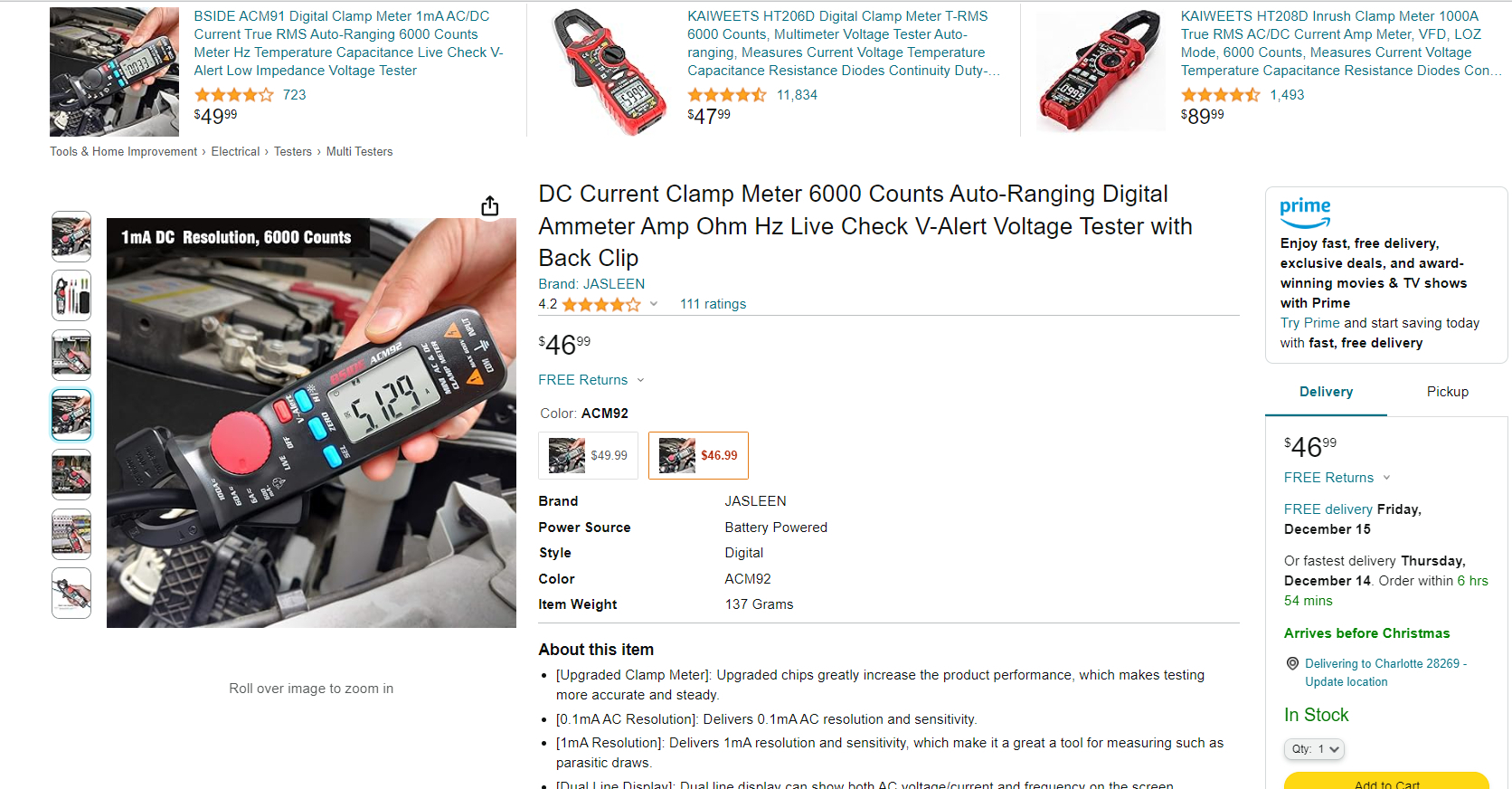Select the $46.99 ACM92 color variant
Image resolution: width=1512 pixels, height=789 pixels.
[698, 455]
